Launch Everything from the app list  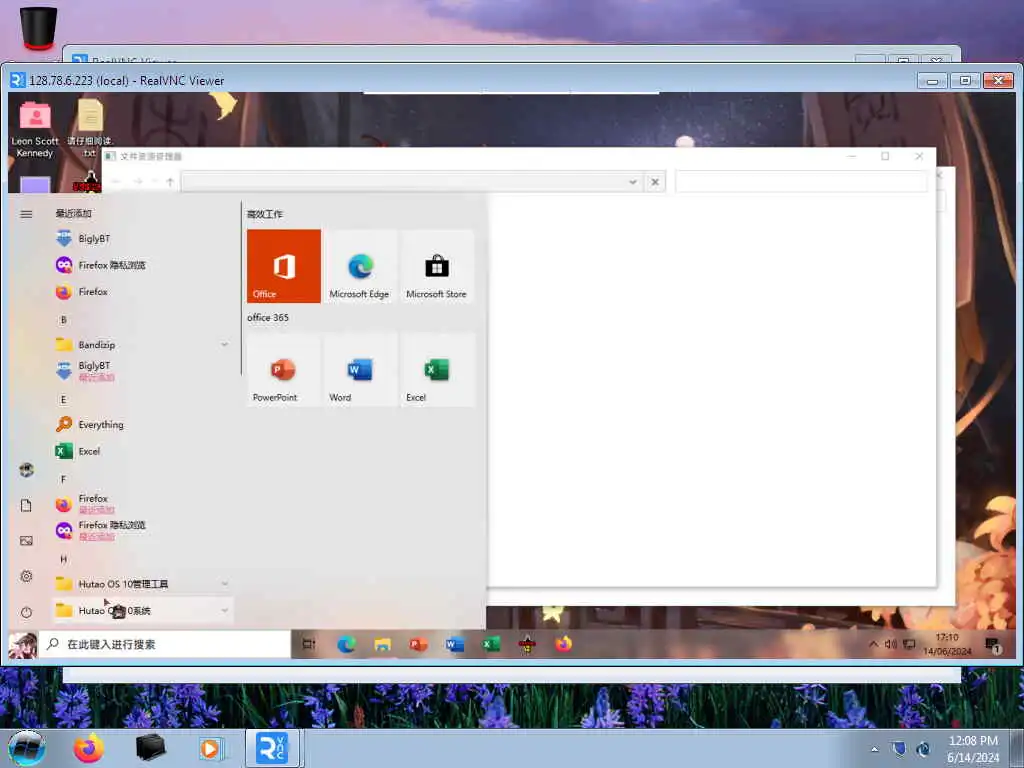(142, 424)
